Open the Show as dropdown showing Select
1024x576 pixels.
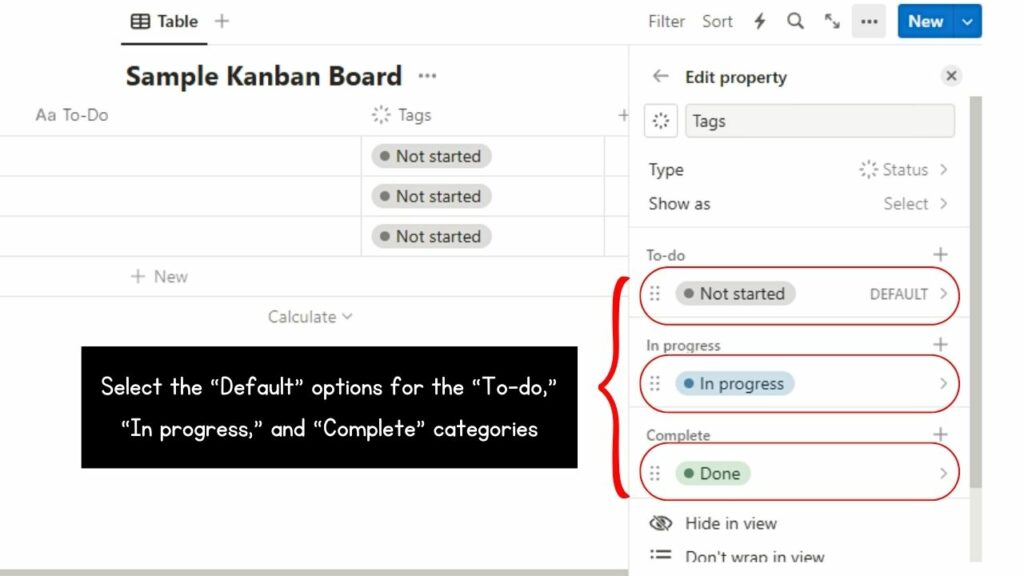(x=908, y=203)
